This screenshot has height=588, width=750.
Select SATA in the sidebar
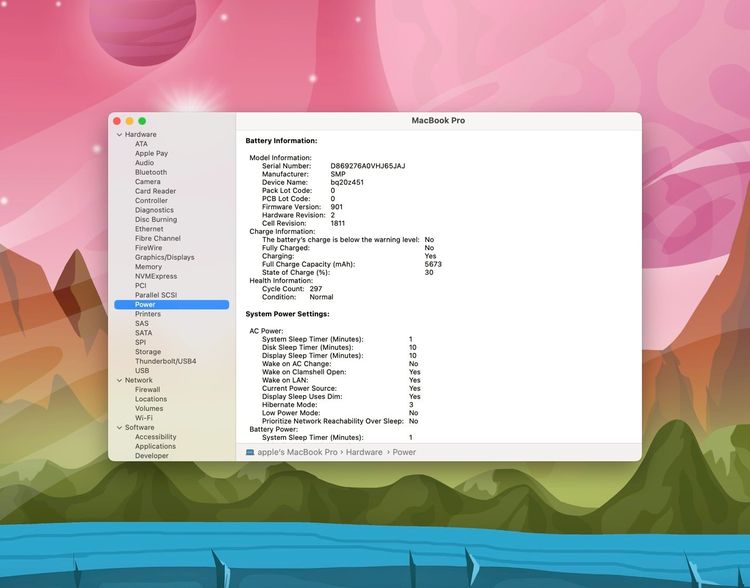coord(143,333)
